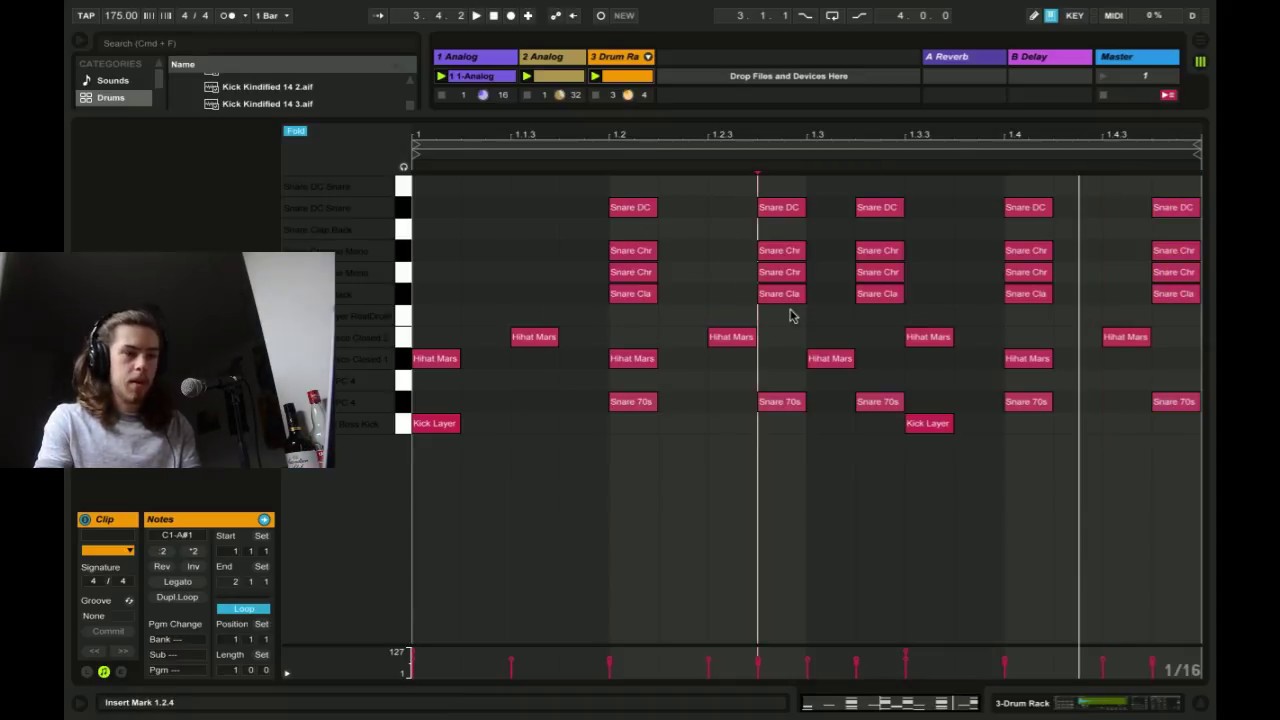Toggle the Fold button in the note editor
Screen dimensions: 1280x720
(x=295, y=131)
